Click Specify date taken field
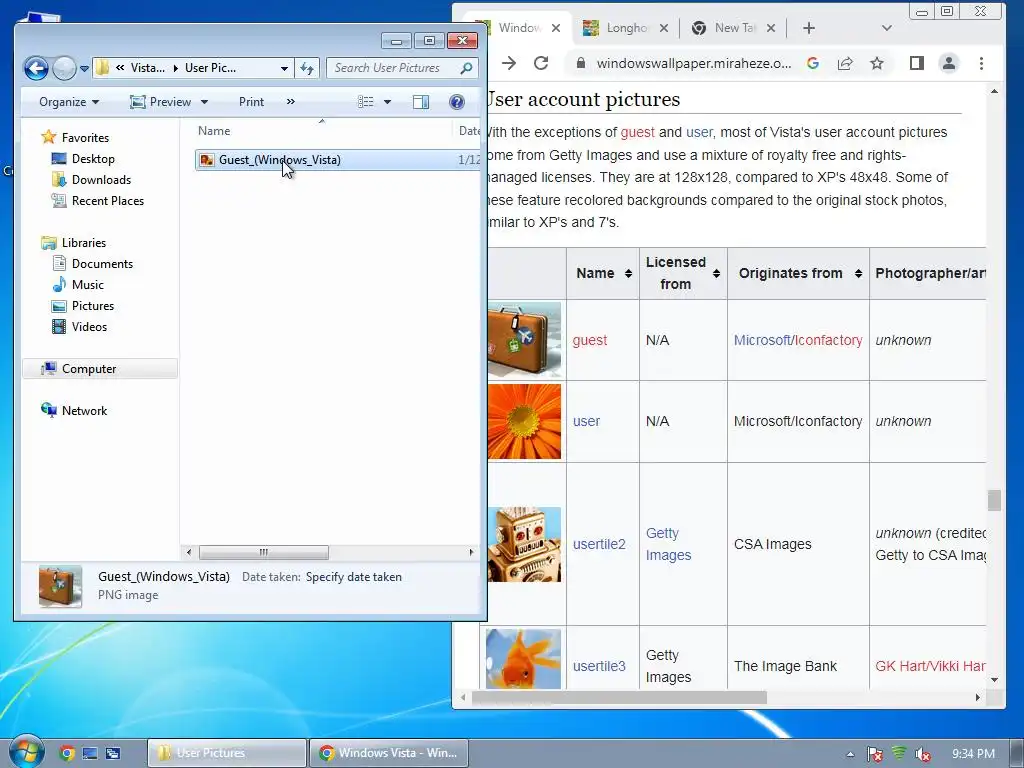Viewport: 1024px width, 768px height. coord(354,577)
